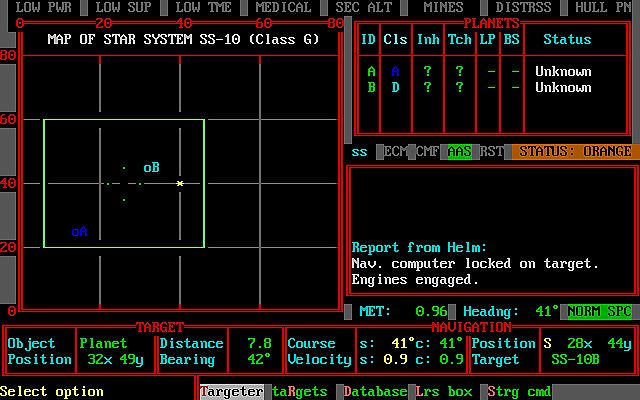This screenshot has width=640, height=400.
Task: Click target Position 32x 49y
Action: pos(116,359)
